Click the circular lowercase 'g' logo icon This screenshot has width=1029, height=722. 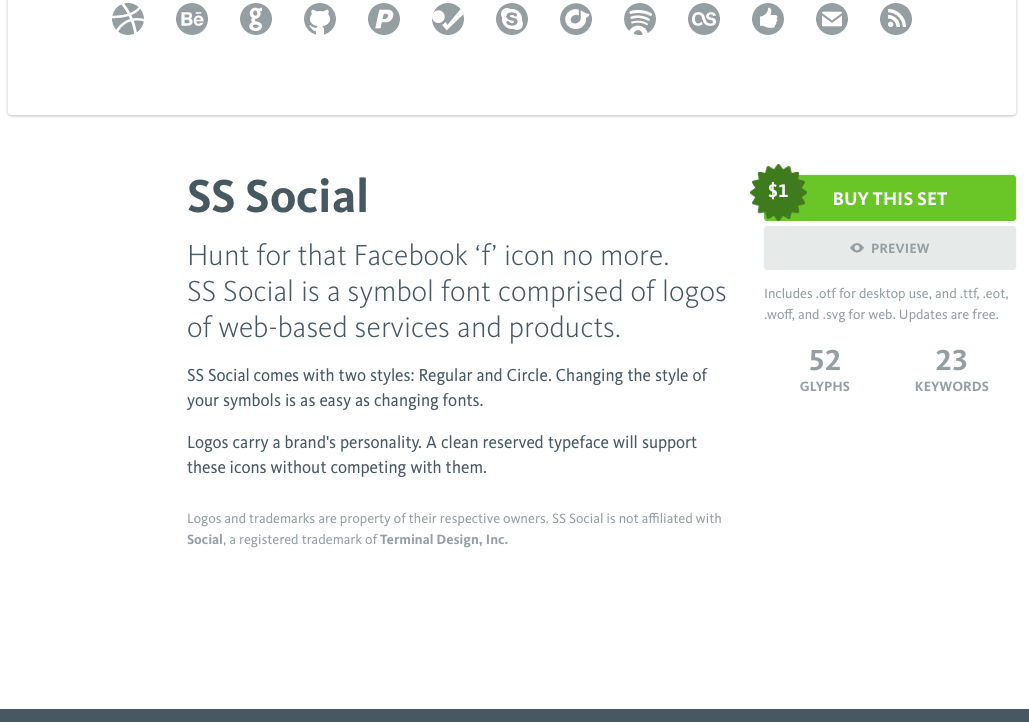[256, 19]
